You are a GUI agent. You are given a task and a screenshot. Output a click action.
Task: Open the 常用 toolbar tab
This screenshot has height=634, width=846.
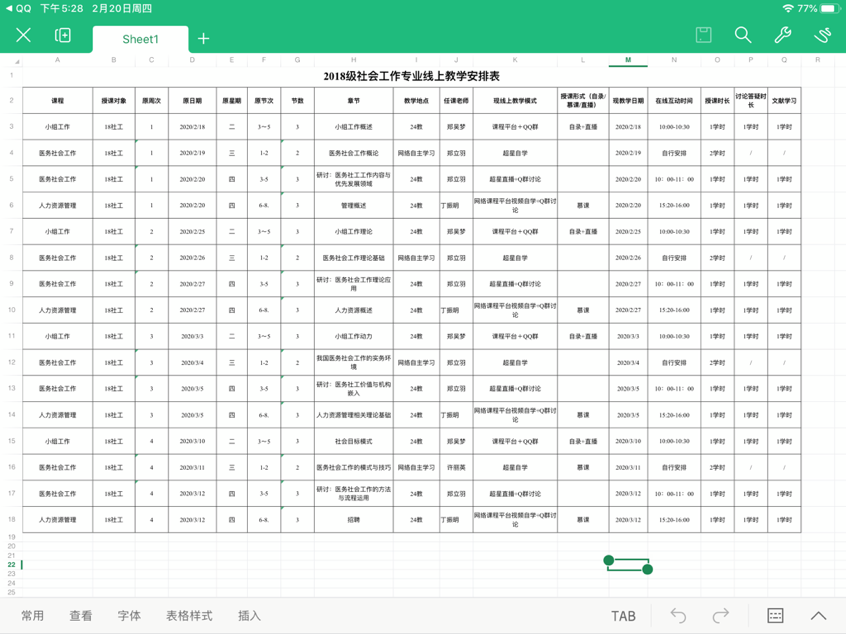point(33,616)
